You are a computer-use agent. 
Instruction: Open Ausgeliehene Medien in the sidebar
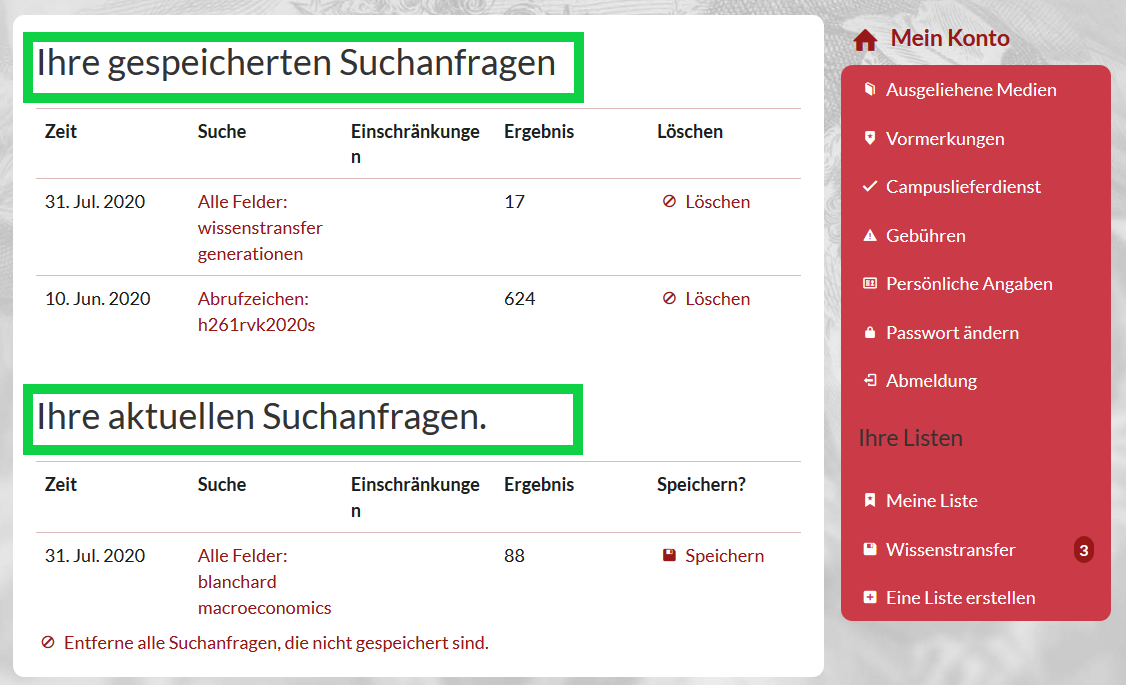pos(971,90)
